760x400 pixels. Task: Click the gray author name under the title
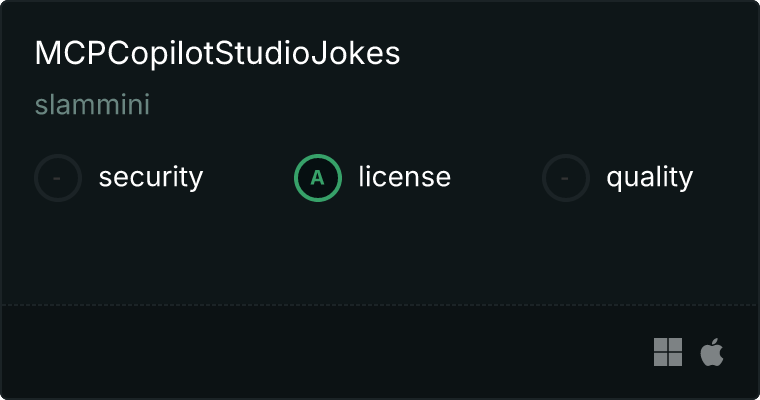click(x=92, y=104)
